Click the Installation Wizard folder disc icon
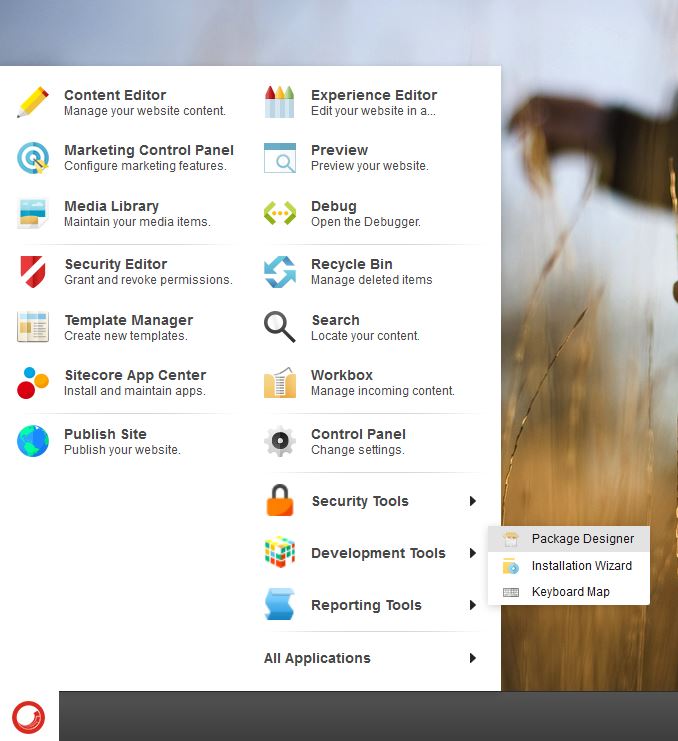This screenshot has width=678, height=741. pyautogui.click(x=511, y=566)
